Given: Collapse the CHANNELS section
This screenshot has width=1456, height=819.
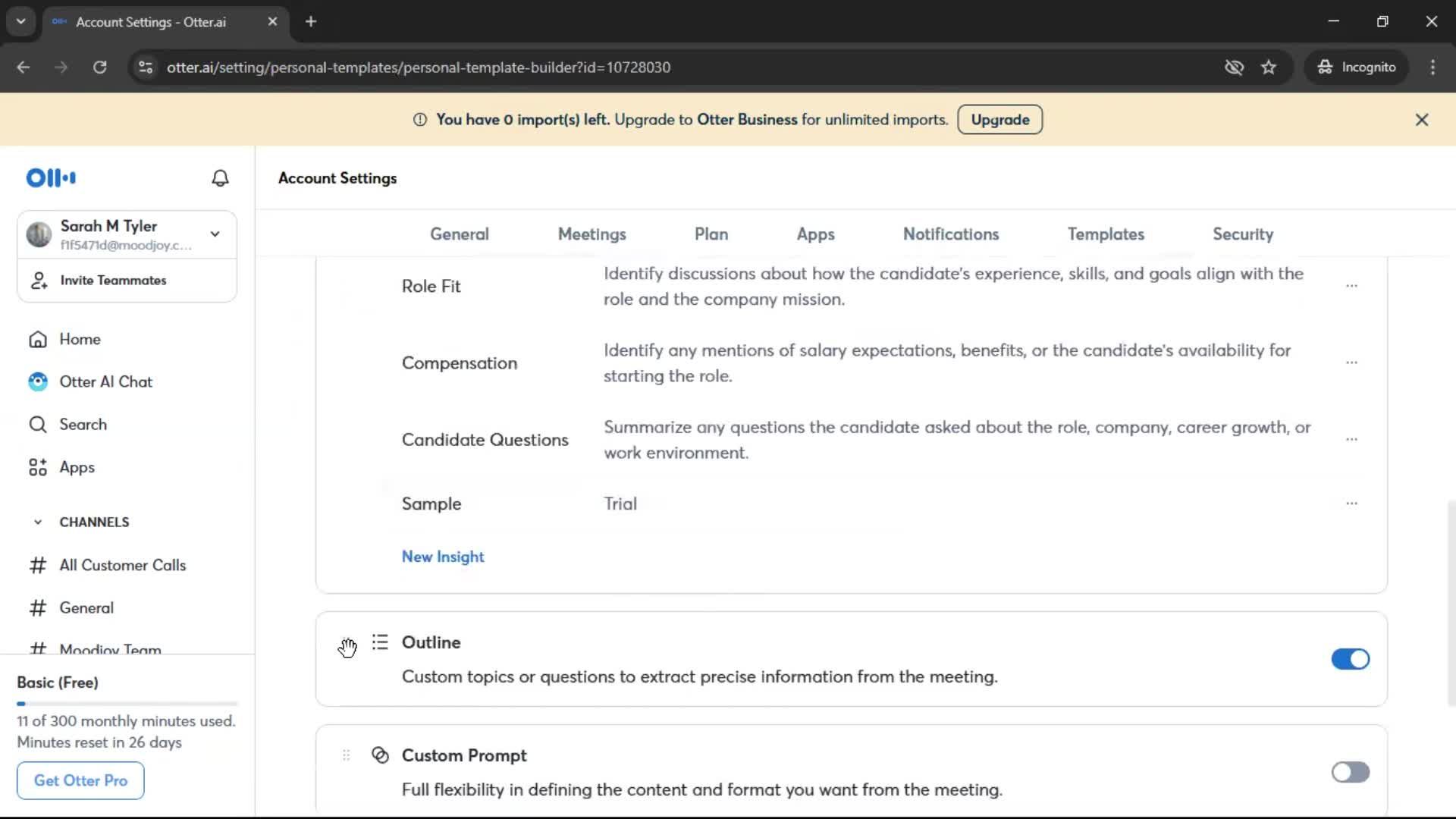Looking at the screenshot, I should pyautogui.click(x=38, y=522).
